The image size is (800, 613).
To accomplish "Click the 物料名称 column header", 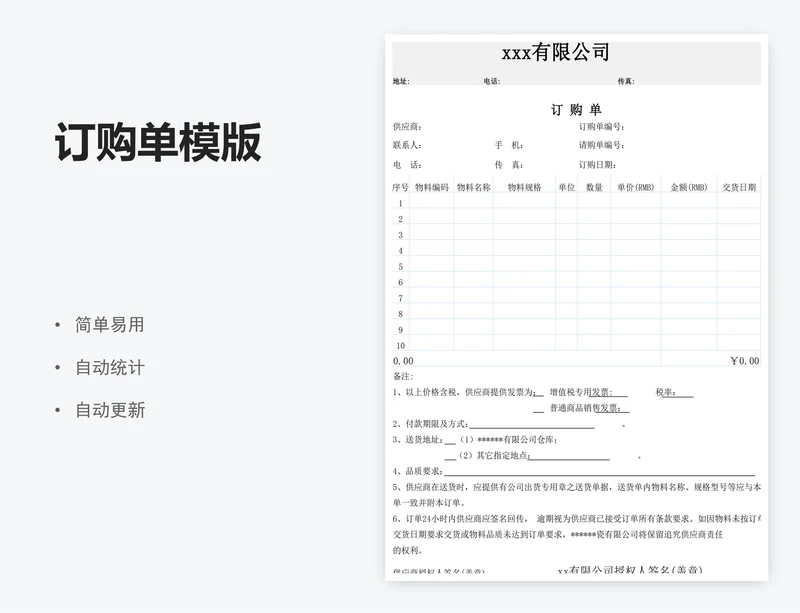I will coord(473,187).
